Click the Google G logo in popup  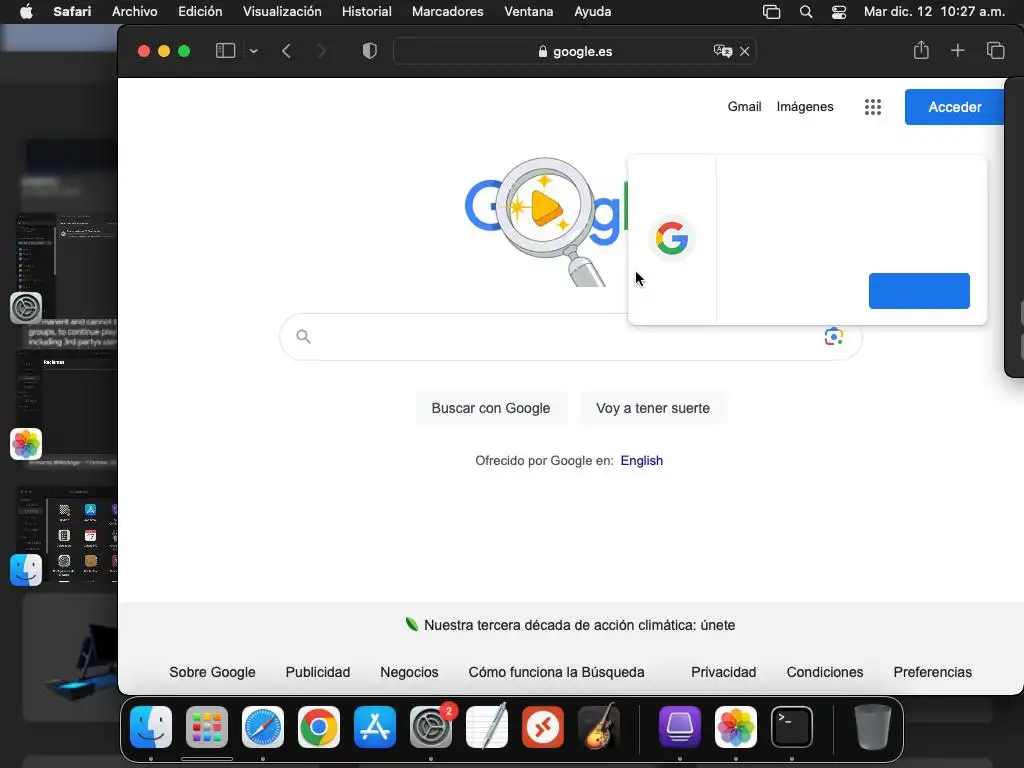click(672, 238)
